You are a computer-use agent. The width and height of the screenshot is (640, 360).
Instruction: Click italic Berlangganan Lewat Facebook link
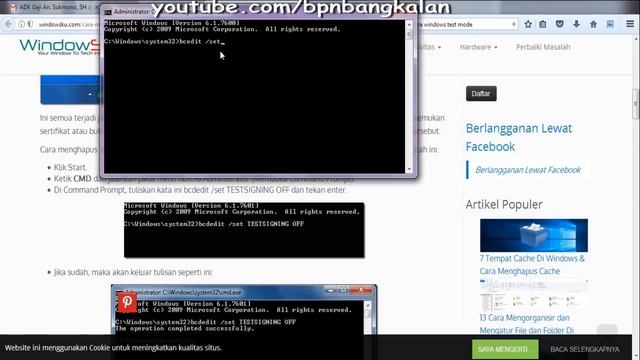point(528,170)
